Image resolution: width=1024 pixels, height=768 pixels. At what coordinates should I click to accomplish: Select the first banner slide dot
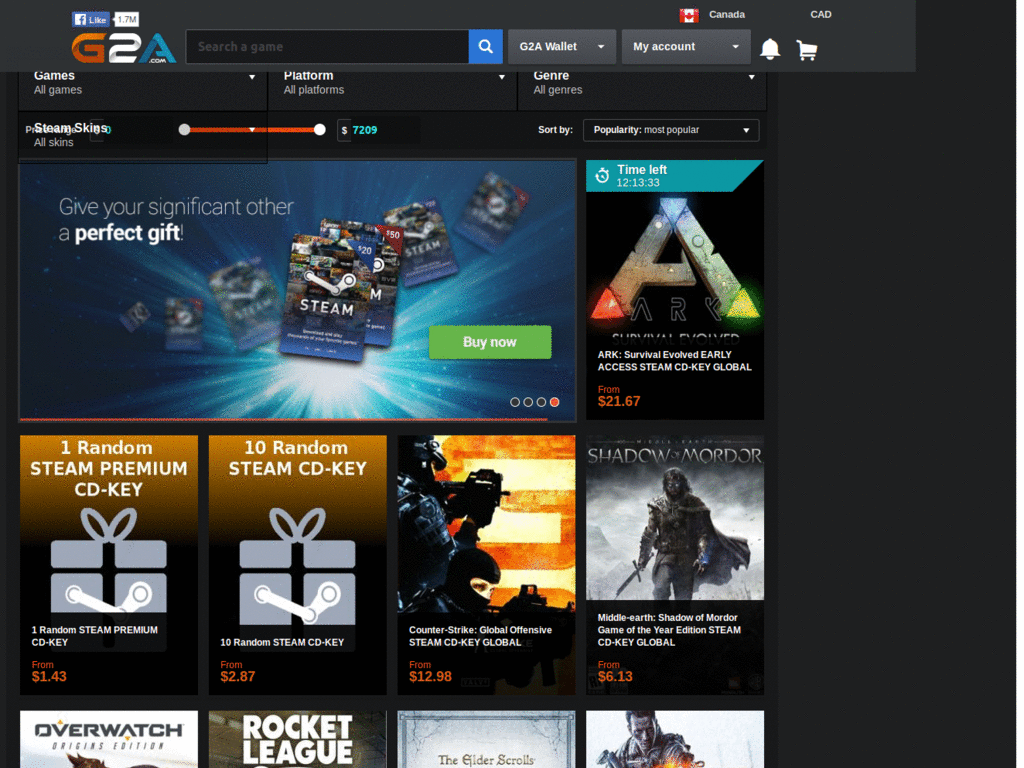[515, 402]
